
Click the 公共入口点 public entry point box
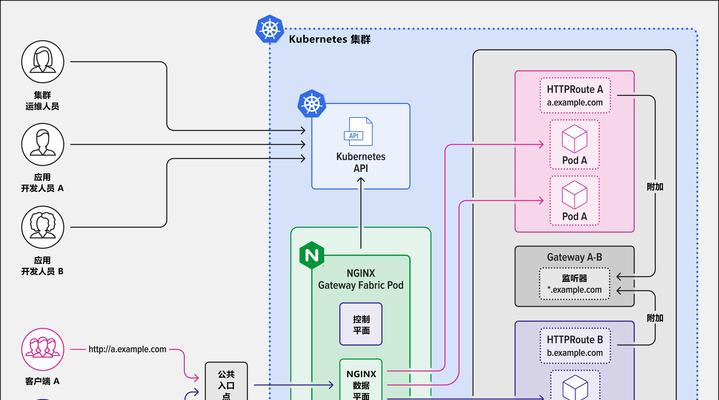pos(226,381)
